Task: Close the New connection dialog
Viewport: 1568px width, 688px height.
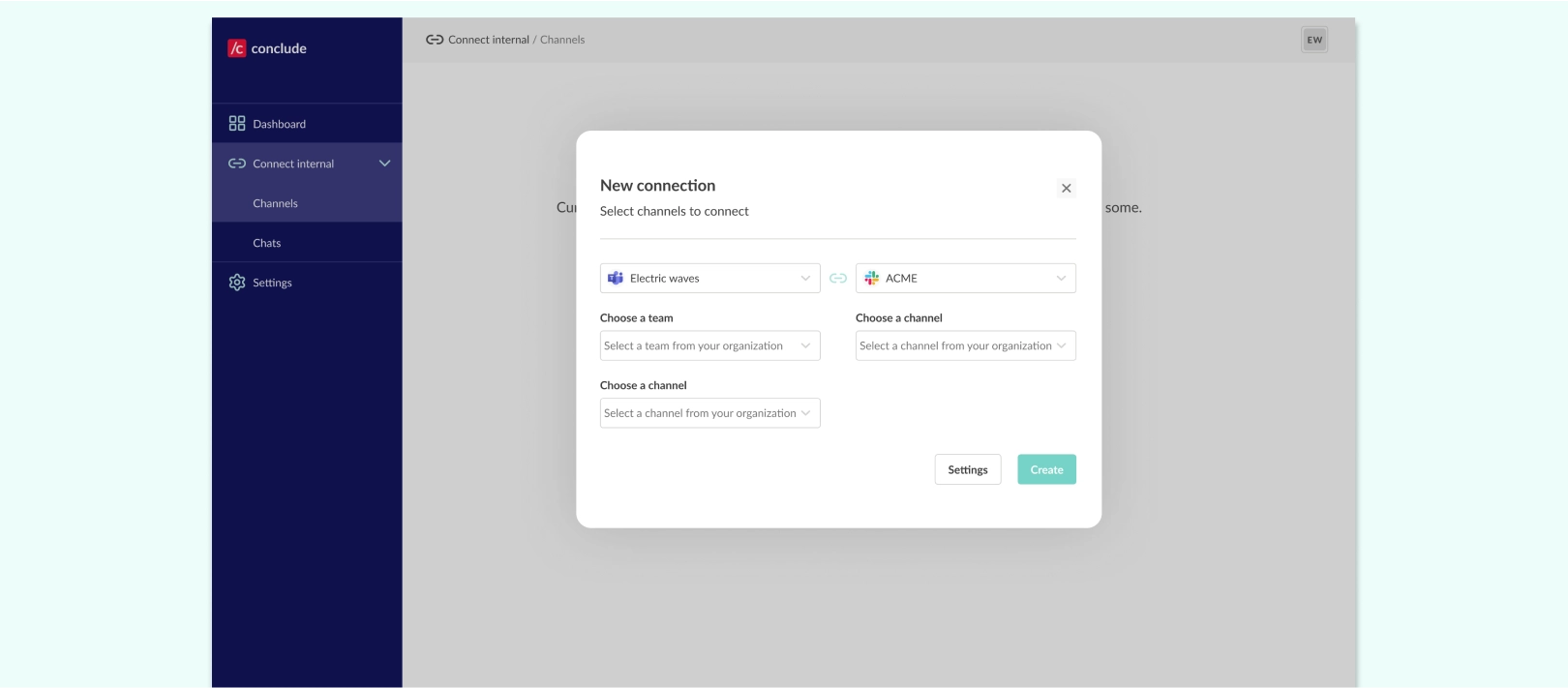Action: [1066, 189]
